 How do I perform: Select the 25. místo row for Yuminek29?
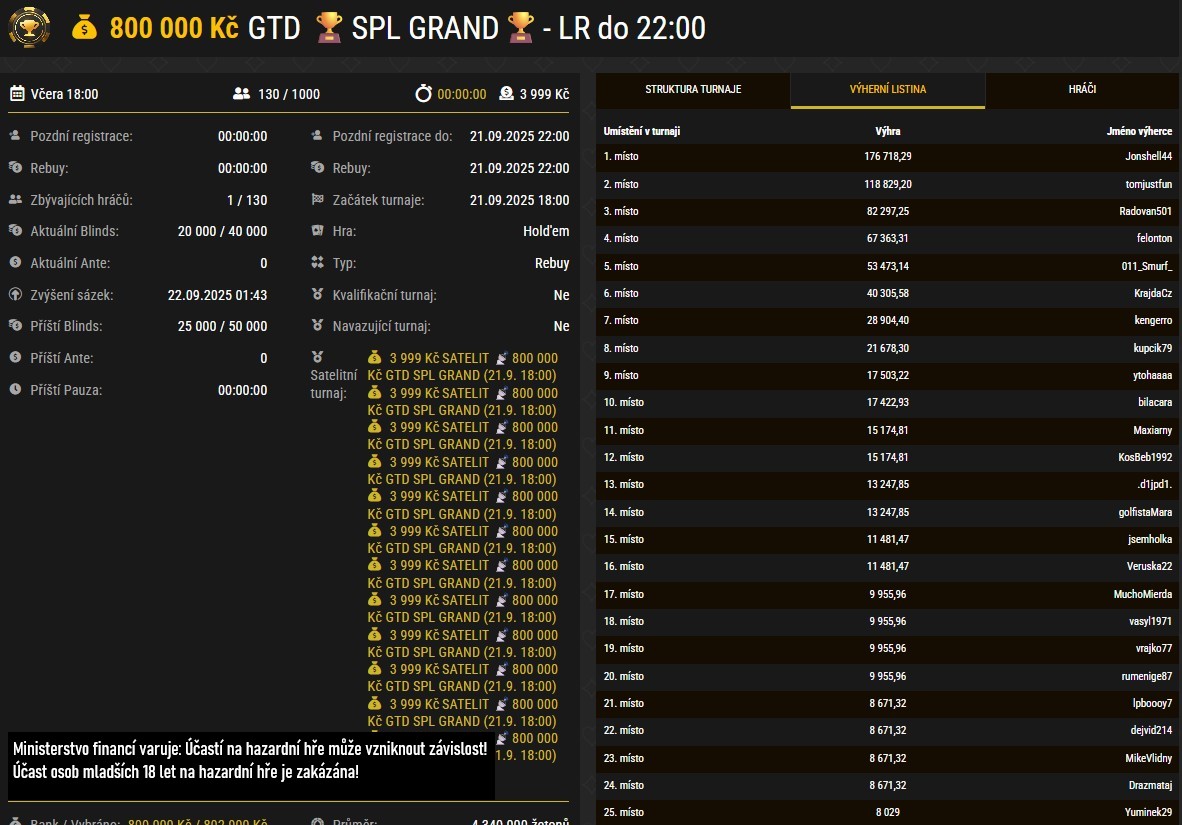point(887,812)
